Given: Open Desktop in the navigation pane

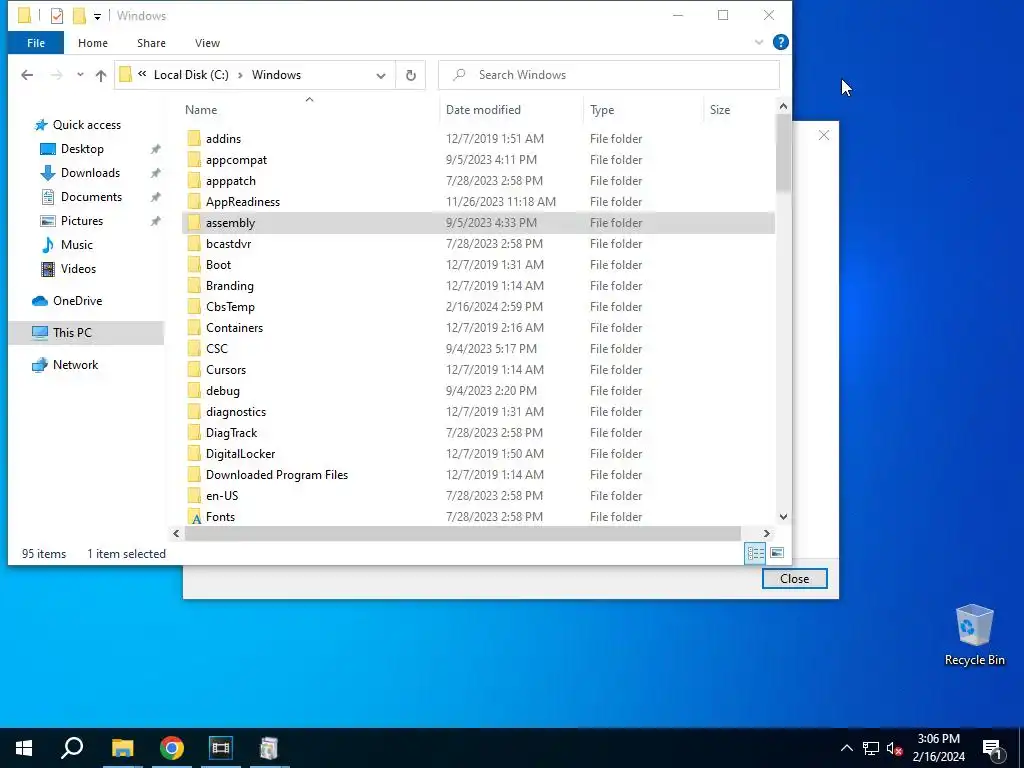Looking at the screenshot, I should [82, 149].
